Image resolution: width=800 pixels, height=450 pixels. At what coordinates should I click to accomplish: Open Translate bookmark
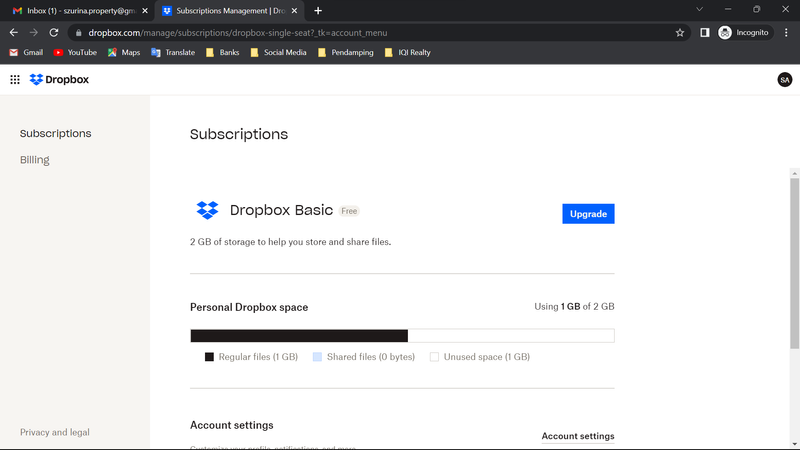click(x=173, y=53)
